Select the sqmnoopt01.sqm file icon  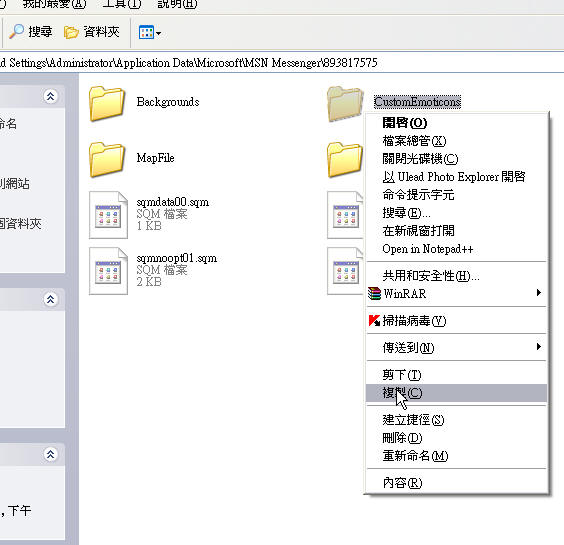[108, 271]
